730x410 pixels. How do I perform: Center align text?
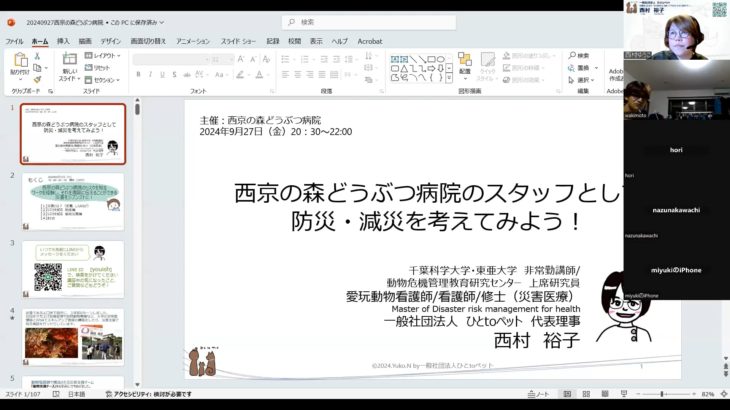(x=297, y=74)
